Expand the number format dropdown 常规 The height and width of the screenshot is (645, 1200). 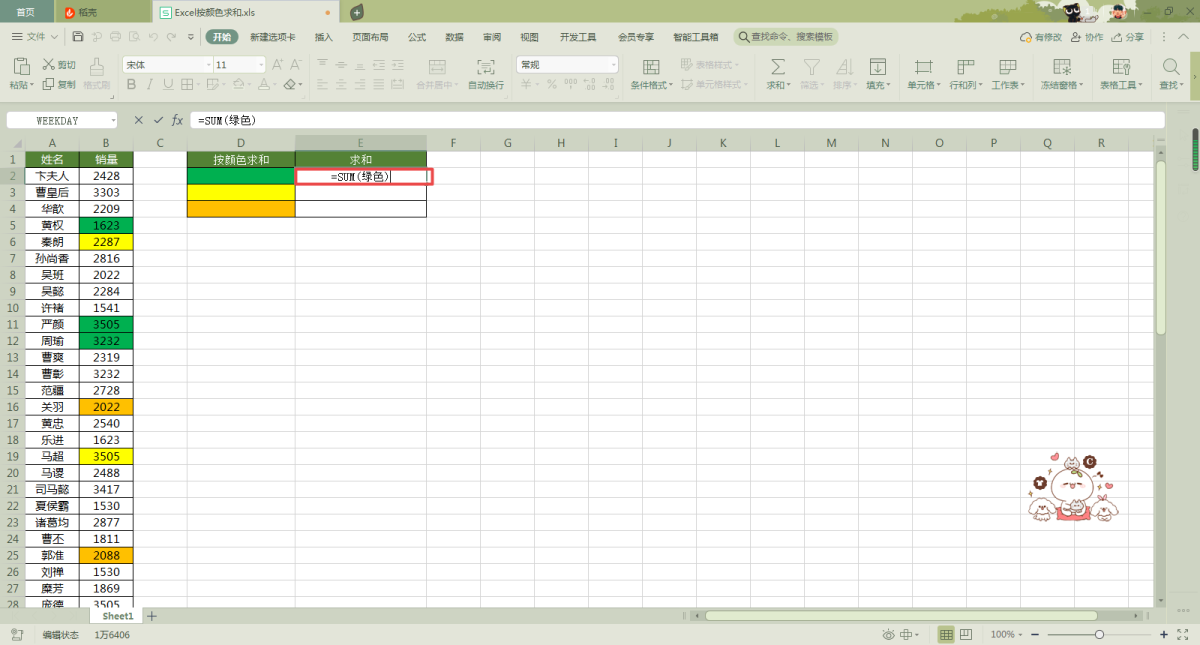(612, 65)
